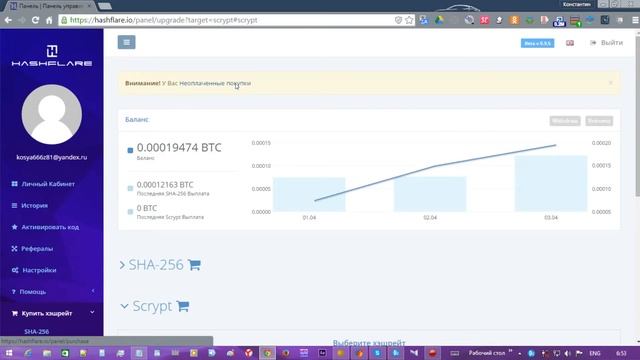Click the cart icon next to Scrypt
640x360 pixels.
pos(183,306)
